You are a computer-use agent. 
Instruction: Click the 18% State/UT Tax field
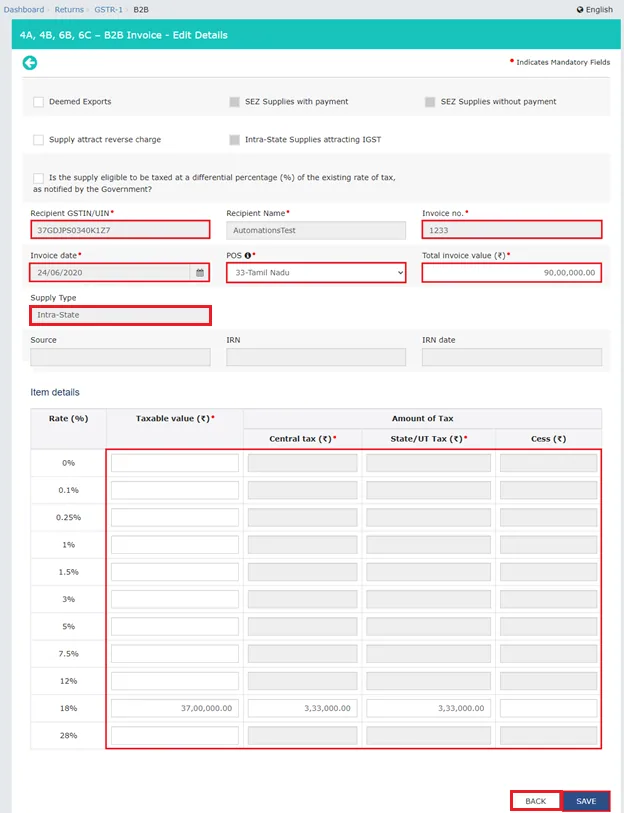point(428,708)
